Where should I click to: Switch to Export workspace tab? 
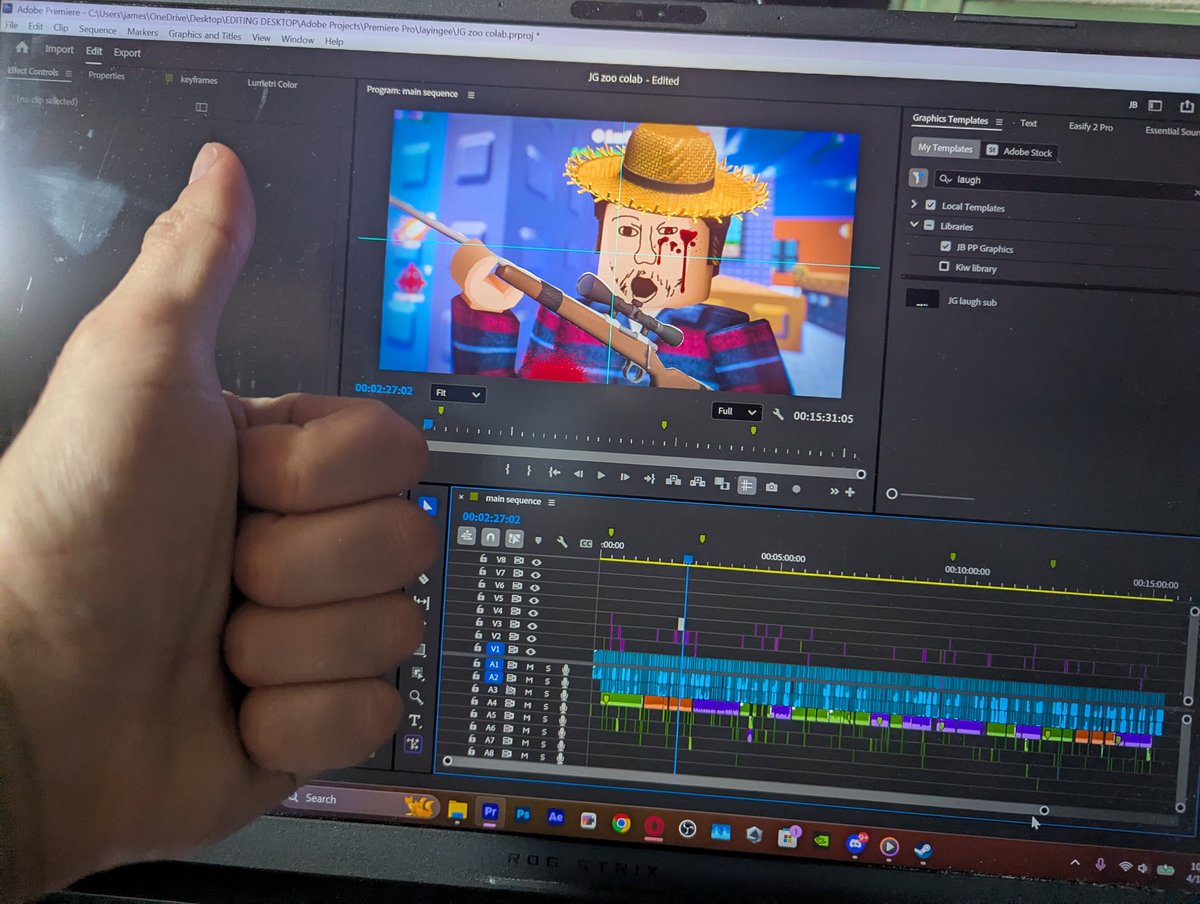[x=127, y=52]
